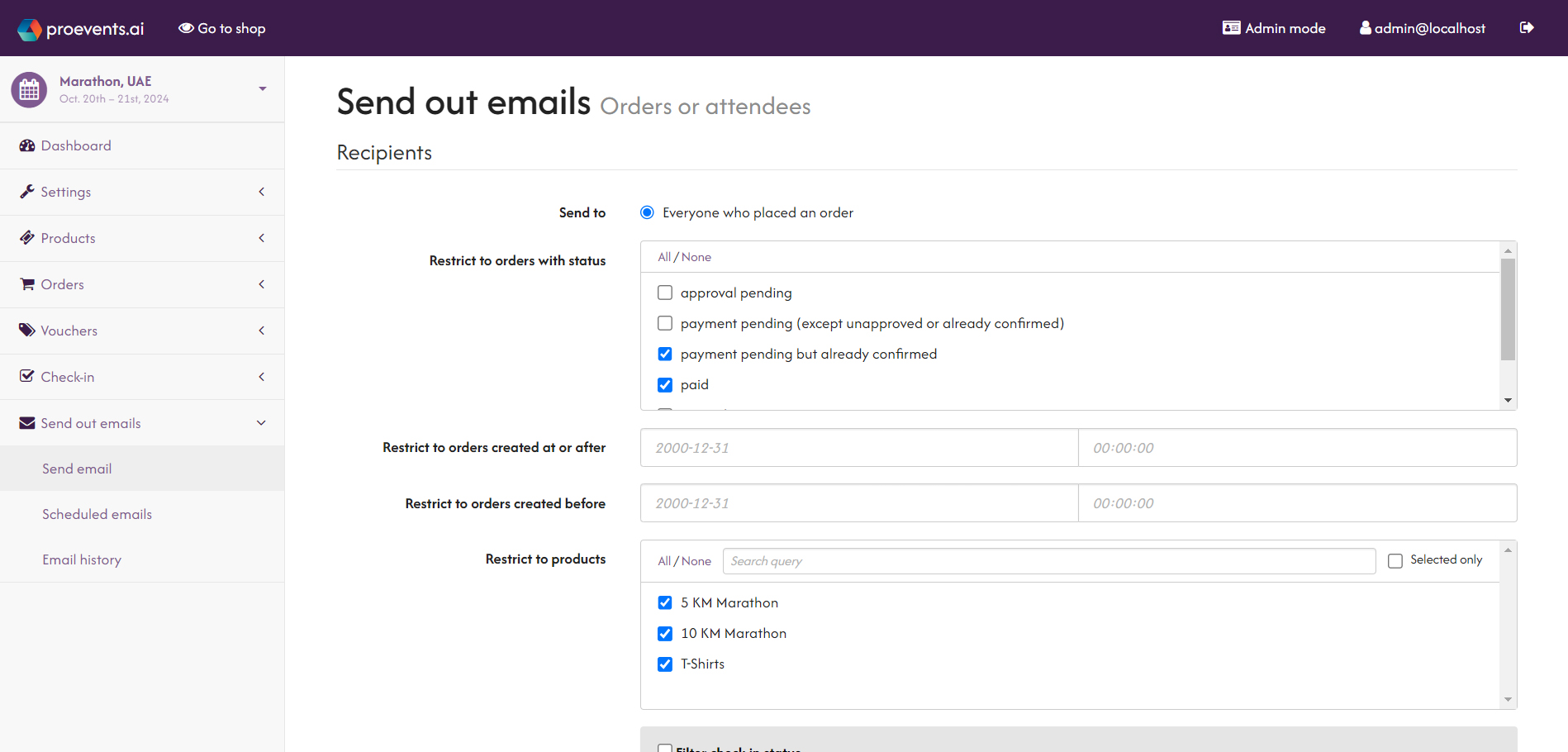Open Orders using the cart icon
The height and width of the screenshot is (752, 1568).
coord(27,283)
